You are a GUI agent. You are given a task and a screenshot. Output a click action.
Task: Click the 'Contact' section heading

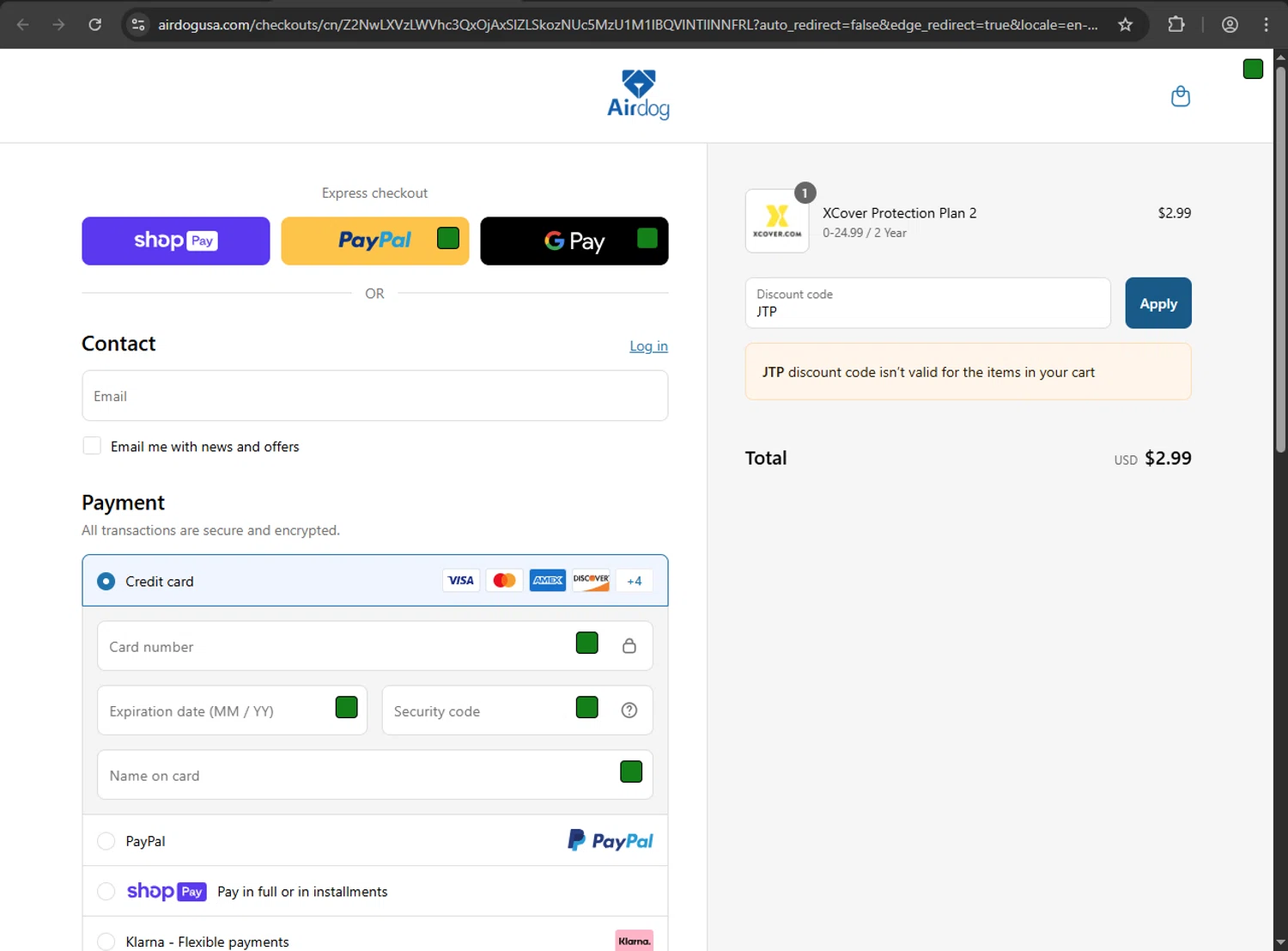118,344
